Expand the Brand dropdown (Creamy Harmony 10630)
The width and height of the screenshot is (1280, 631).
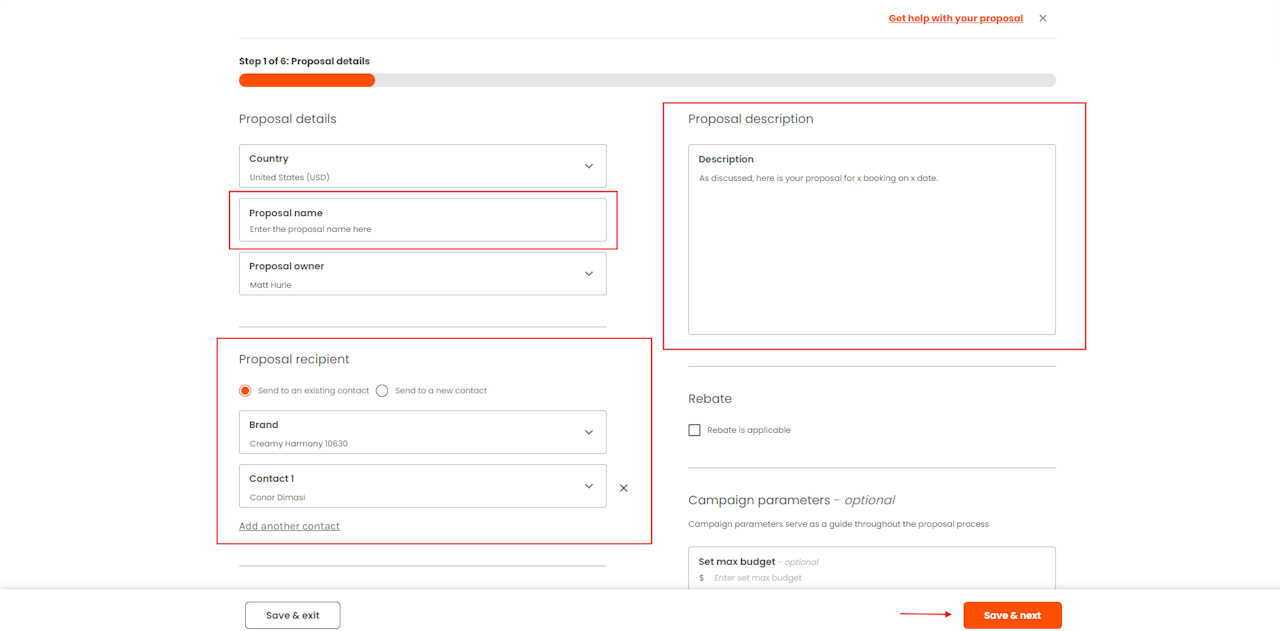(x=410, y=432)
